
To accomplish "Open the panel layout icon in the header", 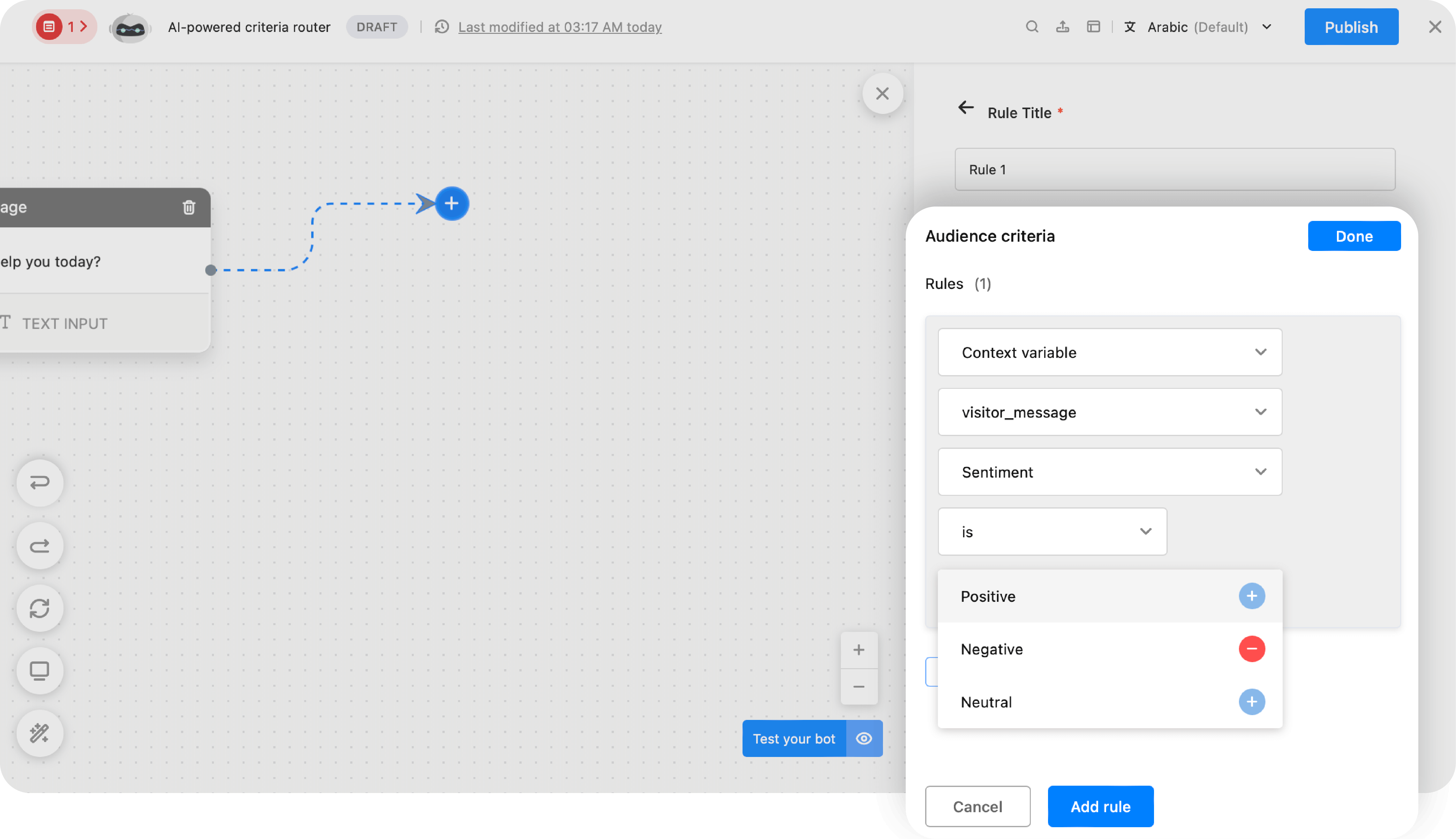I will pos(1093,26).
